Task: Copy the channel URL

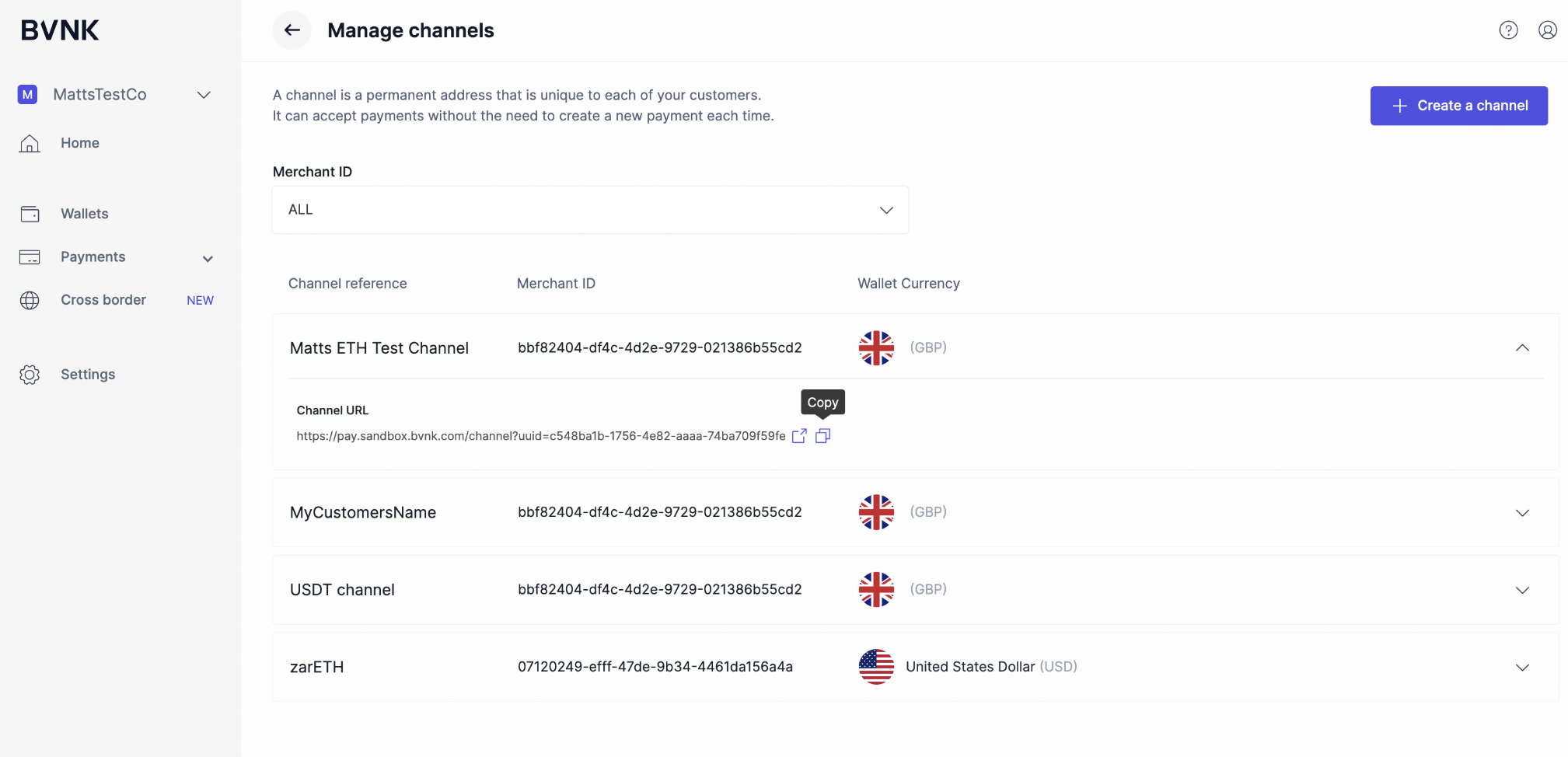Action: (822, 436)
